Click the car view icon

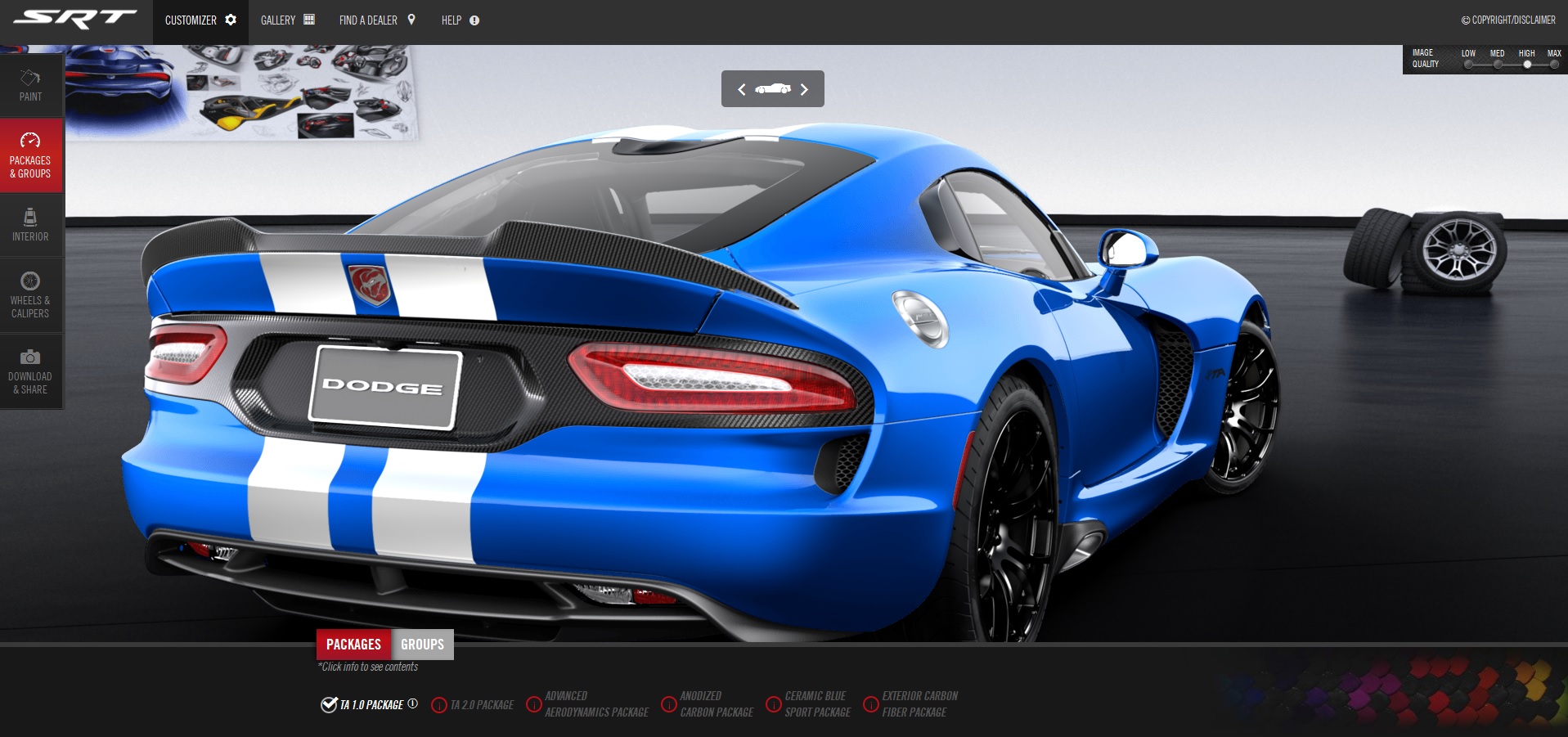(x=772, y=89)
